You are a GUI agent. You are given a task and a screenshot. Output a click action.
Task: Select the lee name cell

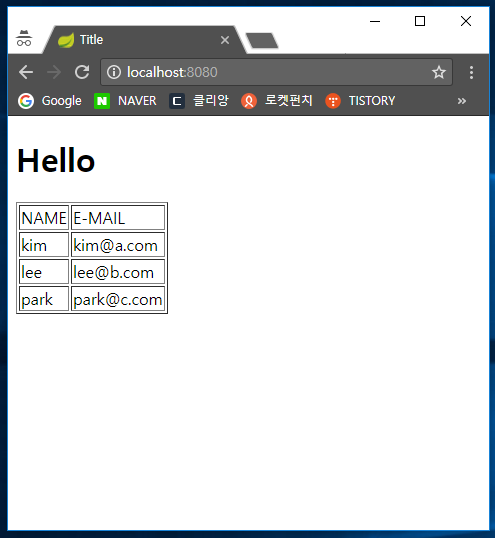pyautogui.click(x=44, y=272)
